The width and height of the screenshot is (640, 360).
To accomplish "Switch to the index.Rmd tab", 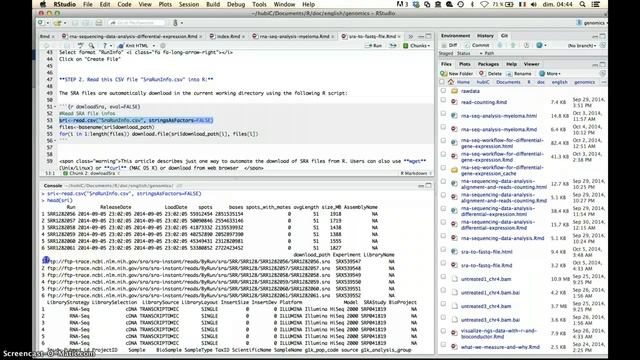I will tap(227, 36).
